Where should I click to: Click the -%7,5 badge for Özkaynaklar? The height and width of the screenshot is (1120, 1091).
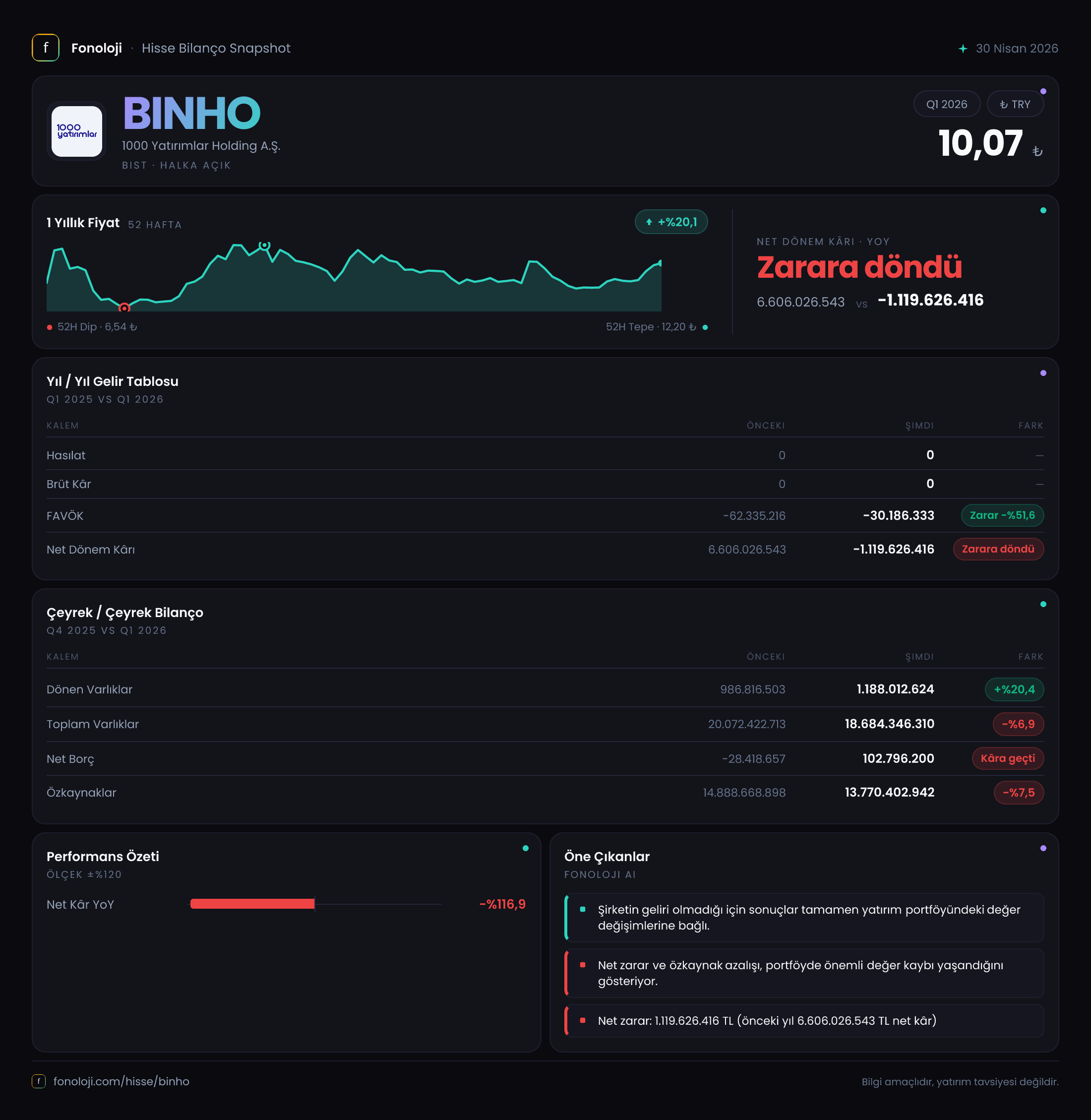(x=1019, y=793)
